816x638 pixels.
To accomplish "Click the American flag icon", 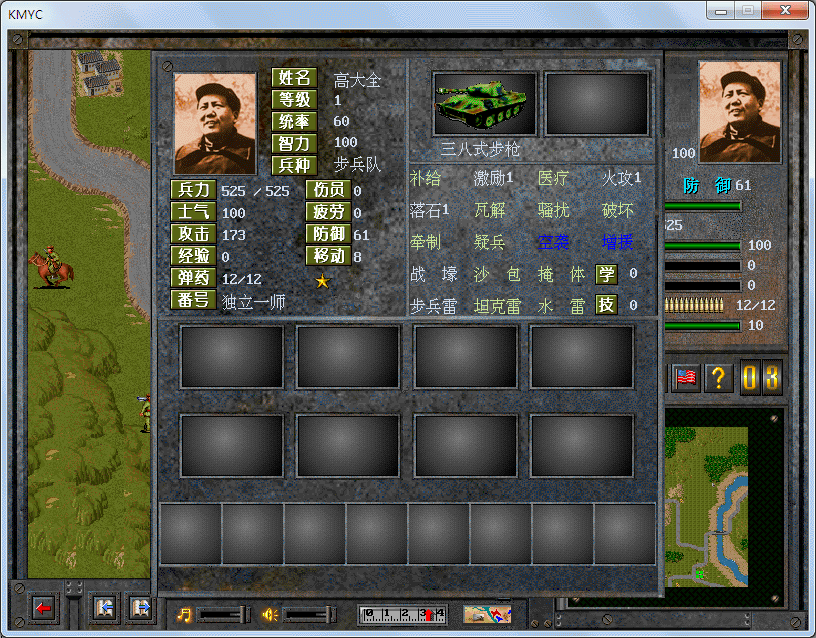I will click(x=686, y=378).
